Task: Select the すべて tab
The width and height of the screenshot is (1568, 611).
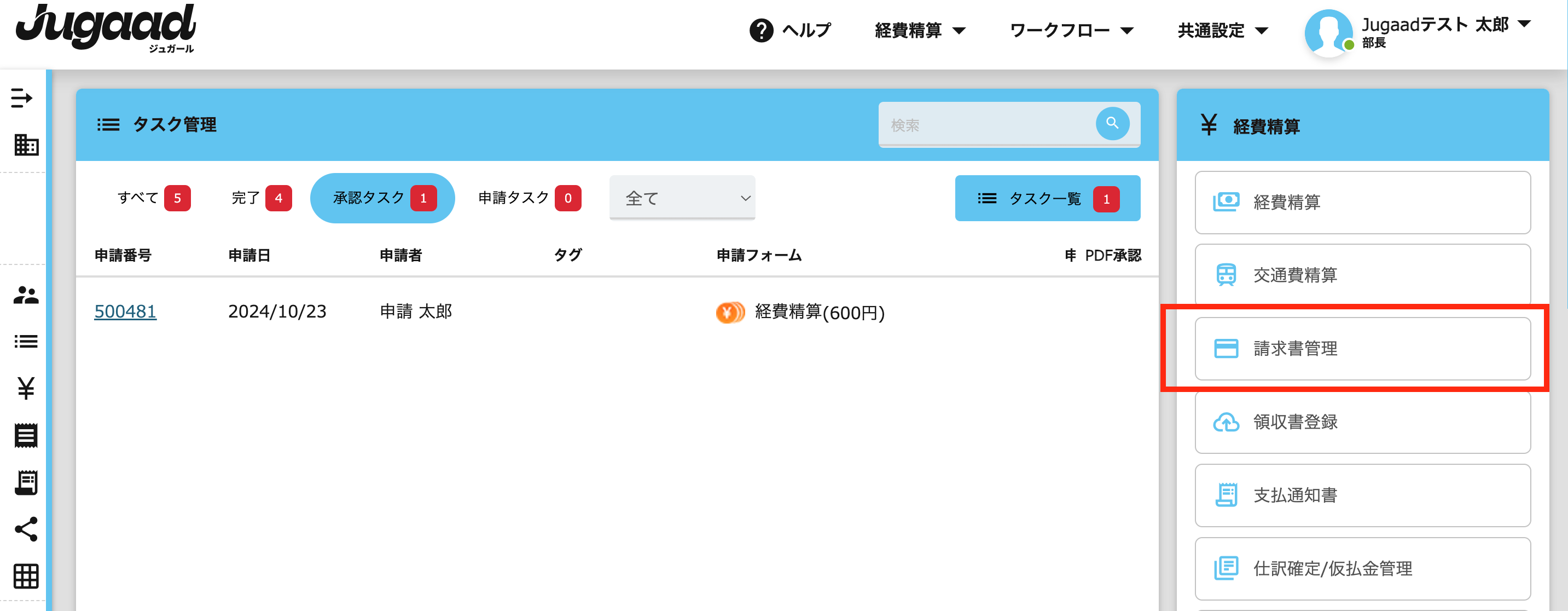Action: (x=153, y=198)
